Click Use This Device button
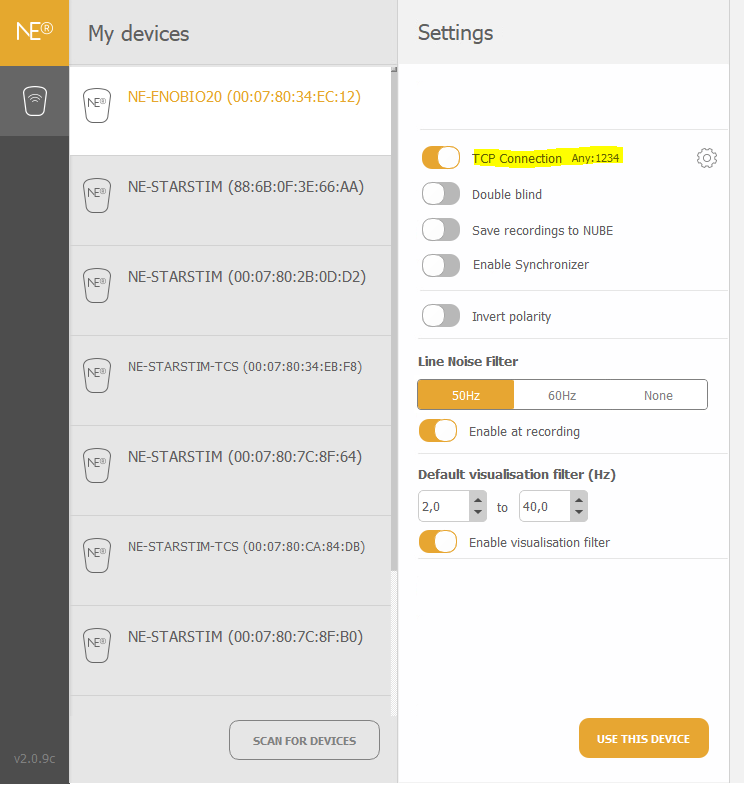 click(643, 738)
